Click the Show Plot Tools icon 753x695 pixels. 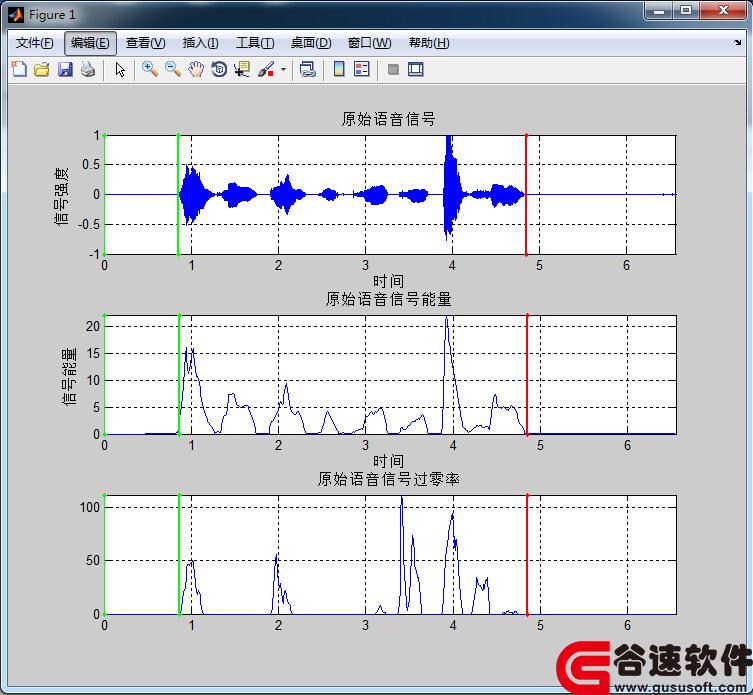coord(415,70)
